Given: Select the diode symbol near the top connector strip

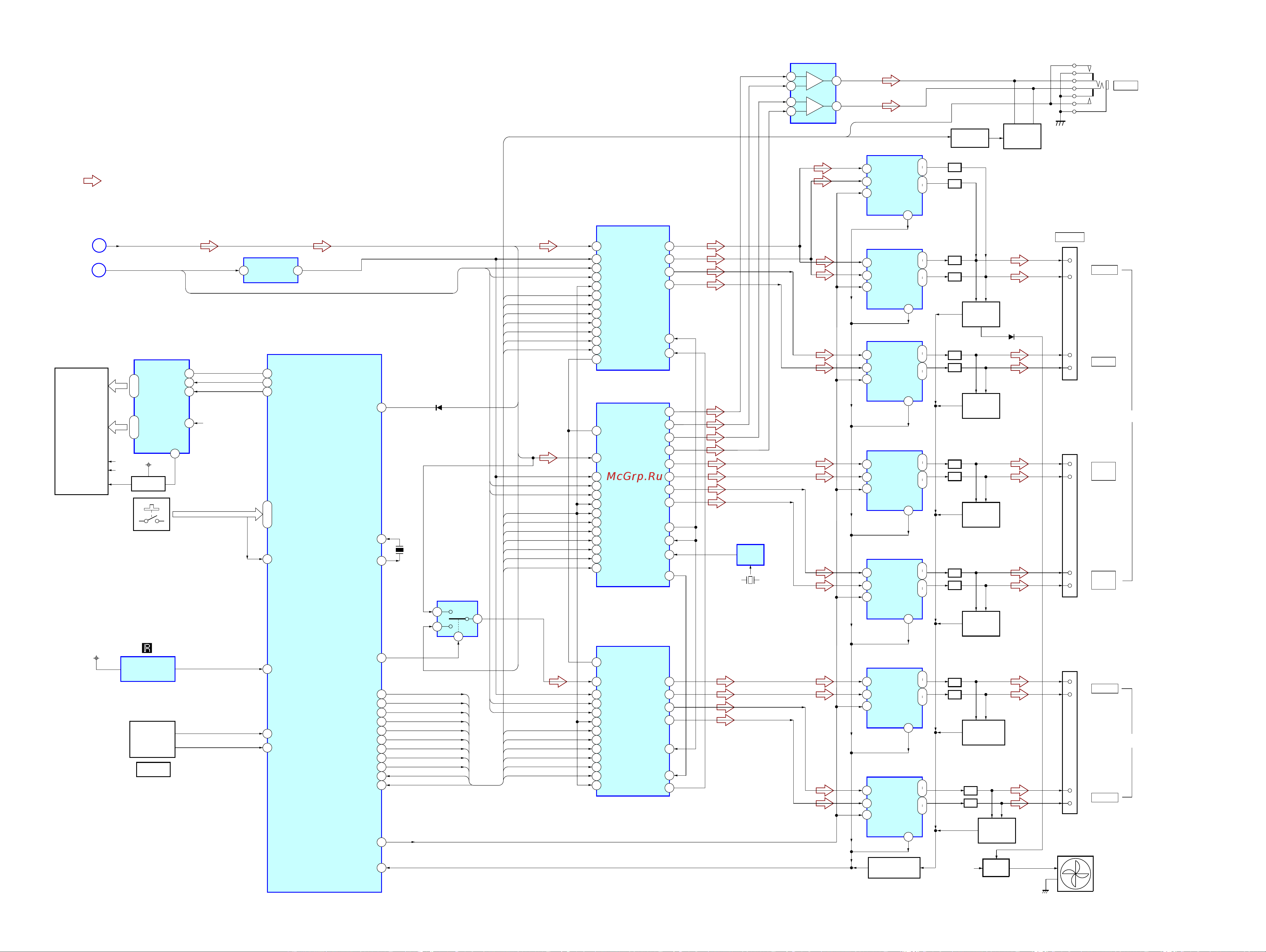Looking at the screenshot, I should click(x=1011, y=337).
